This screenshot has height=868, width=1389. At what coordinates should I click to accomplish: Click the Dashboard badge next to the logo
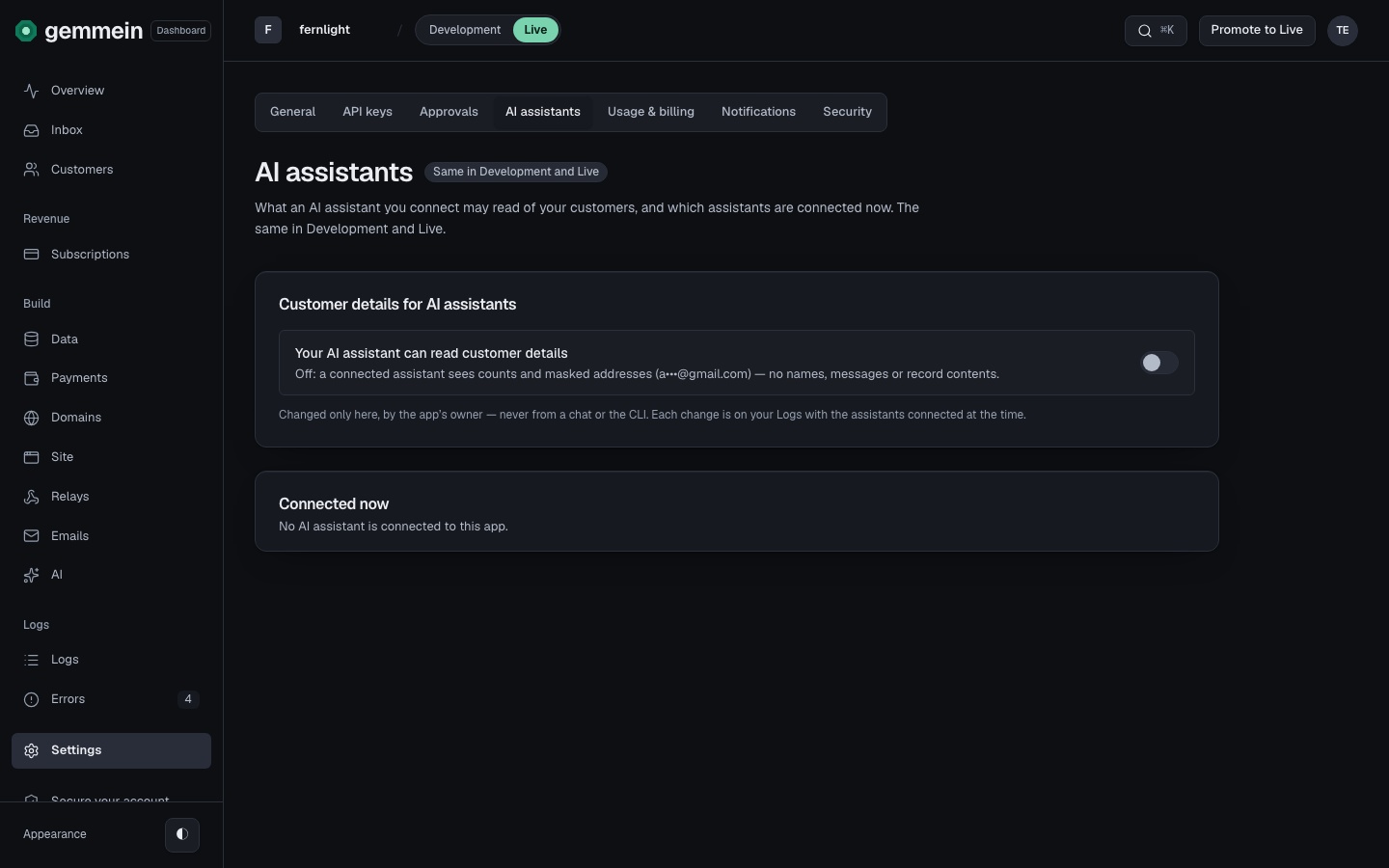181,31
